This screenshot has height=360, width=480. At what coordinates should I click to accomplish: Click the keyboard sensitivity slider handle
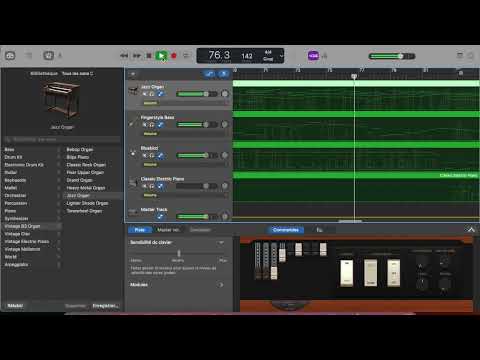coord(179,253)
